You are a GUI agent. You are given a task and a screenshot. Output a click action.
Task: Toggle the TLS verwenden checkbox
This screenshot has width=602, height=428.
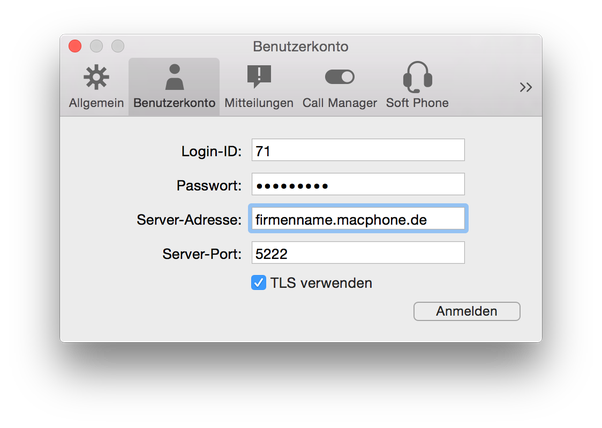[258, 283]
